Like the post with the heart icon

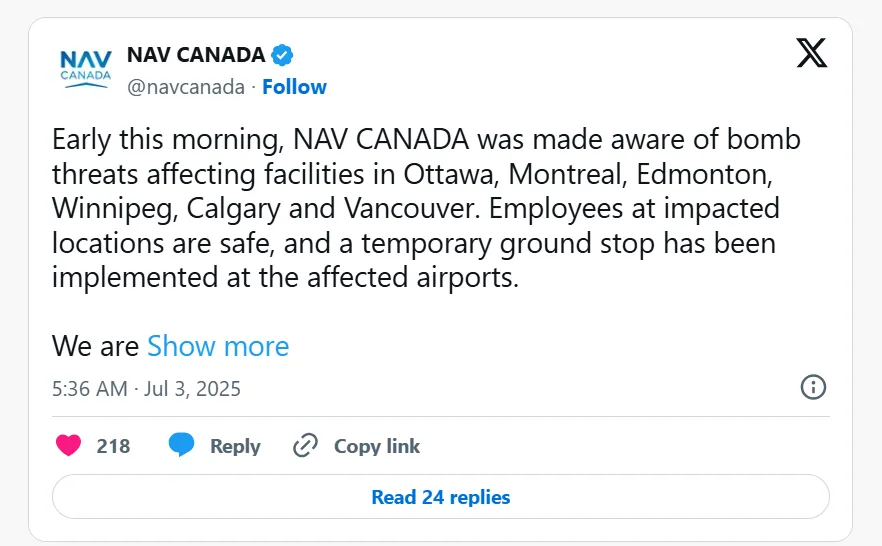[x=69, y=445]
